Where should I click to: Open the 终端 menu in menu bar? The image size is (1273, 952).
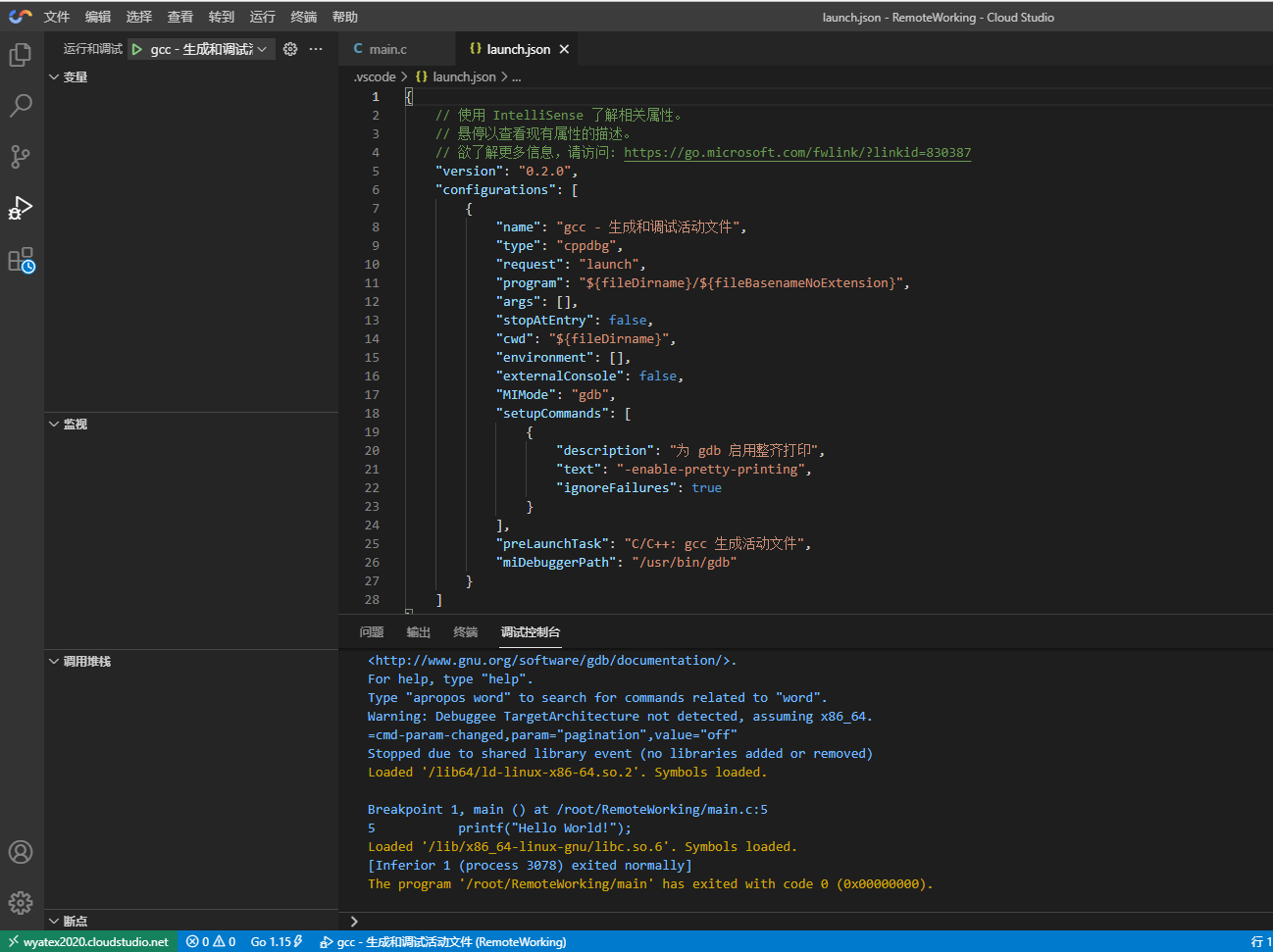pos(304,17)
